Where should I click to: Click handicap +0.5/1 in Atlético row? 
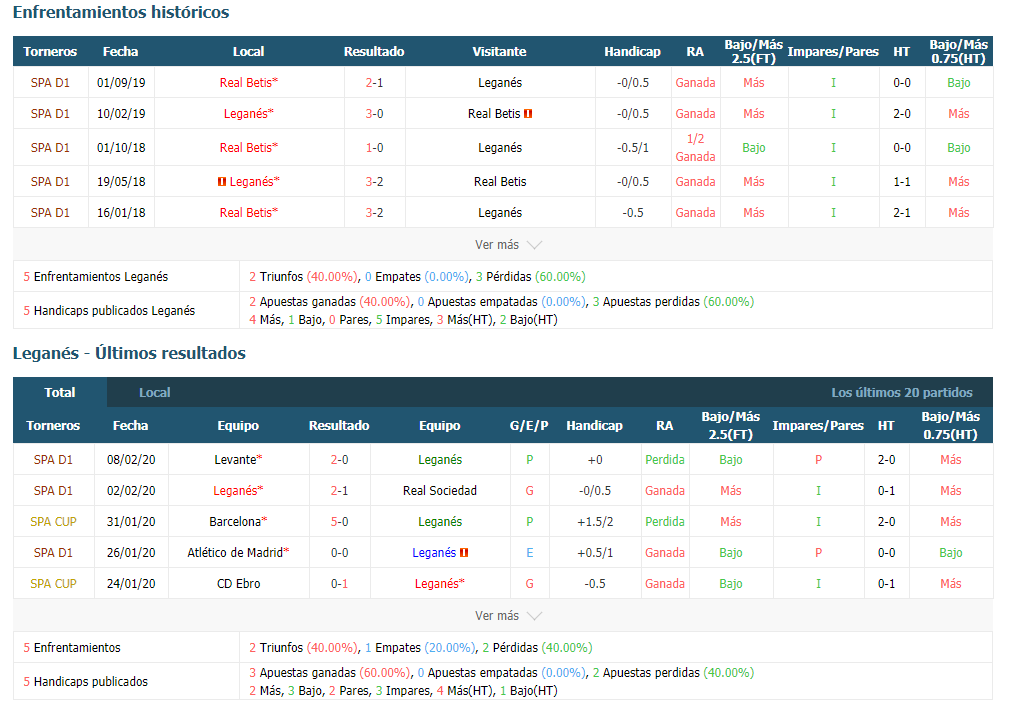(595, 553)
